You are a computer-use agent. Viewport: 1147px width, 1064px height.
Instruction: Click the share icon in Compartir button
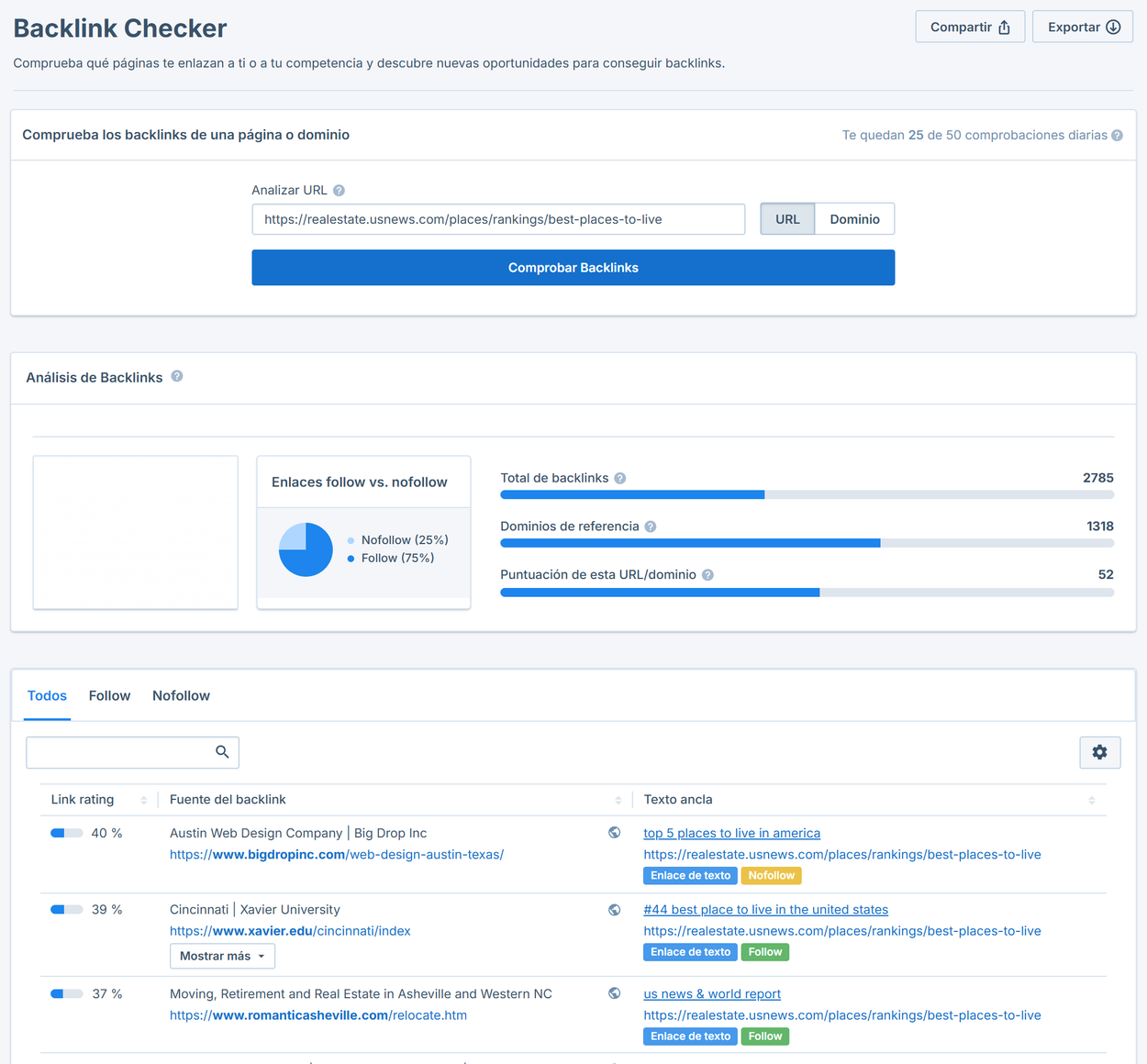click(x=1004, y=27)
